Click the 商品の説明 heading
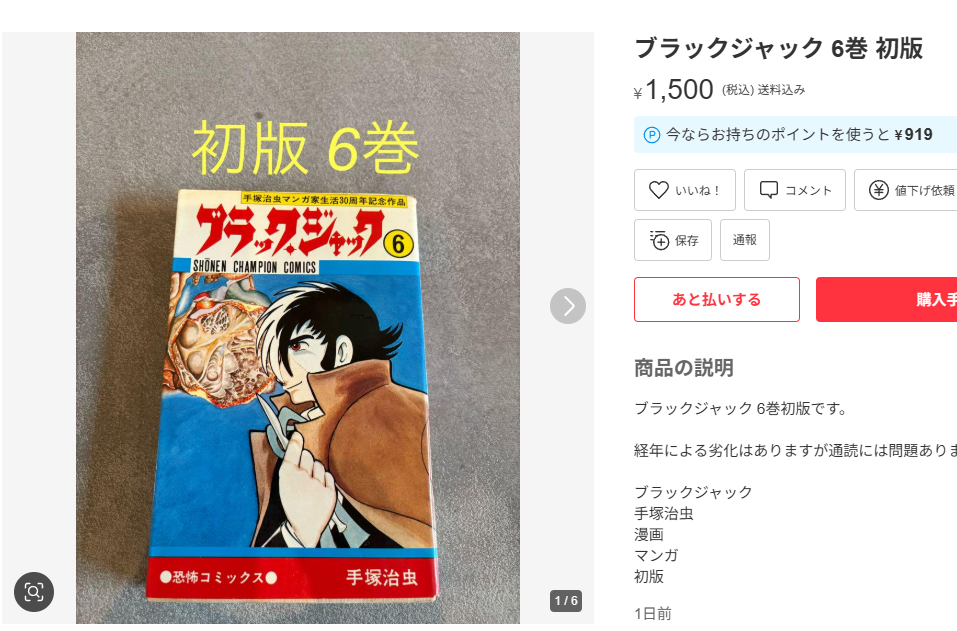The width and height of the screenshot is (957, 631). point(684,368)
